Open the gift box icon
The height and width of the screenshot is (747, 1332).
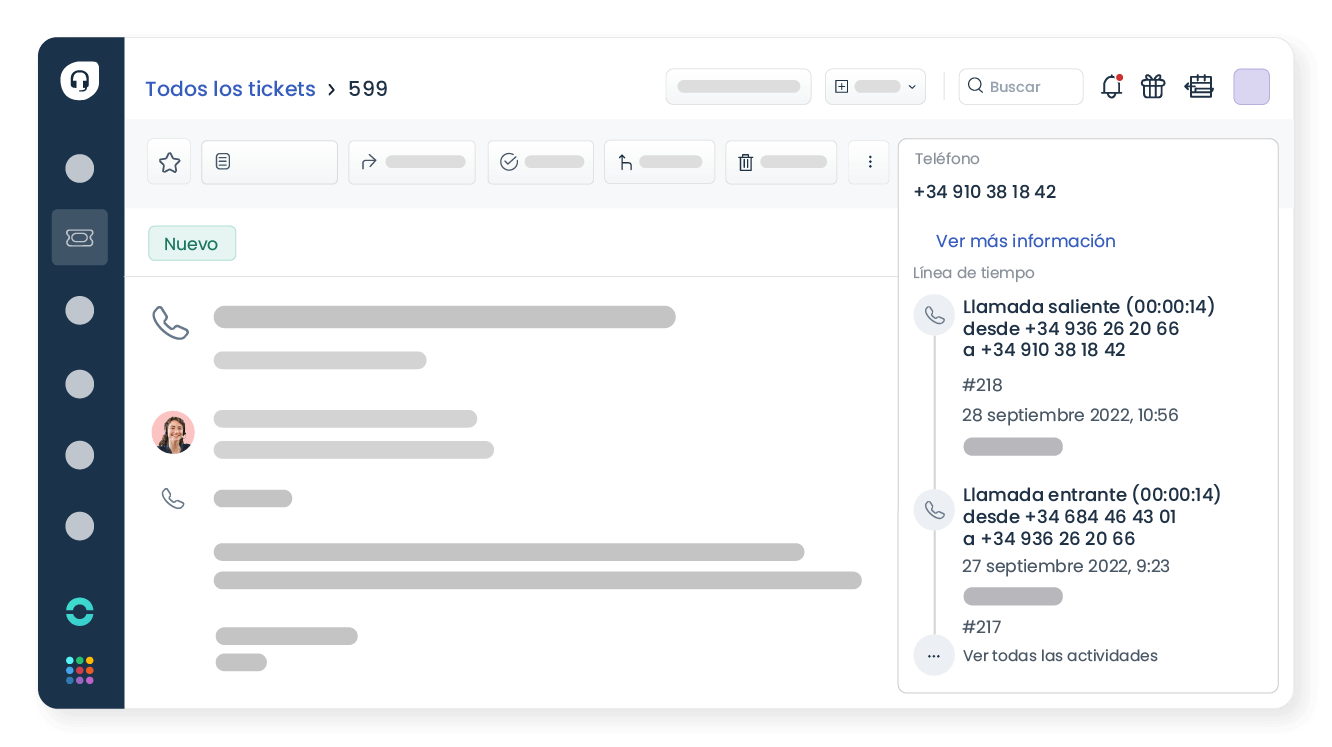(1153, 87)
